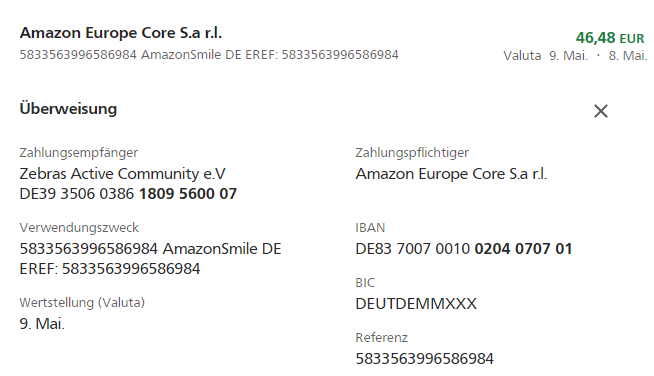Click the Überweisung heading
The image size is (654, 376).
click(68, 109)
